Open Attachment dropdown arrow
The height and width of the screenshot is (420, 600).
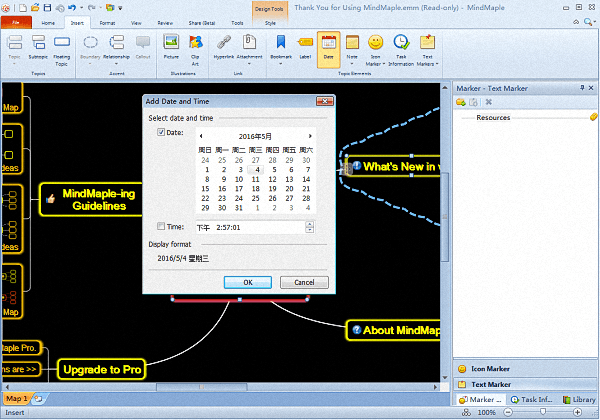coord(249,64)
